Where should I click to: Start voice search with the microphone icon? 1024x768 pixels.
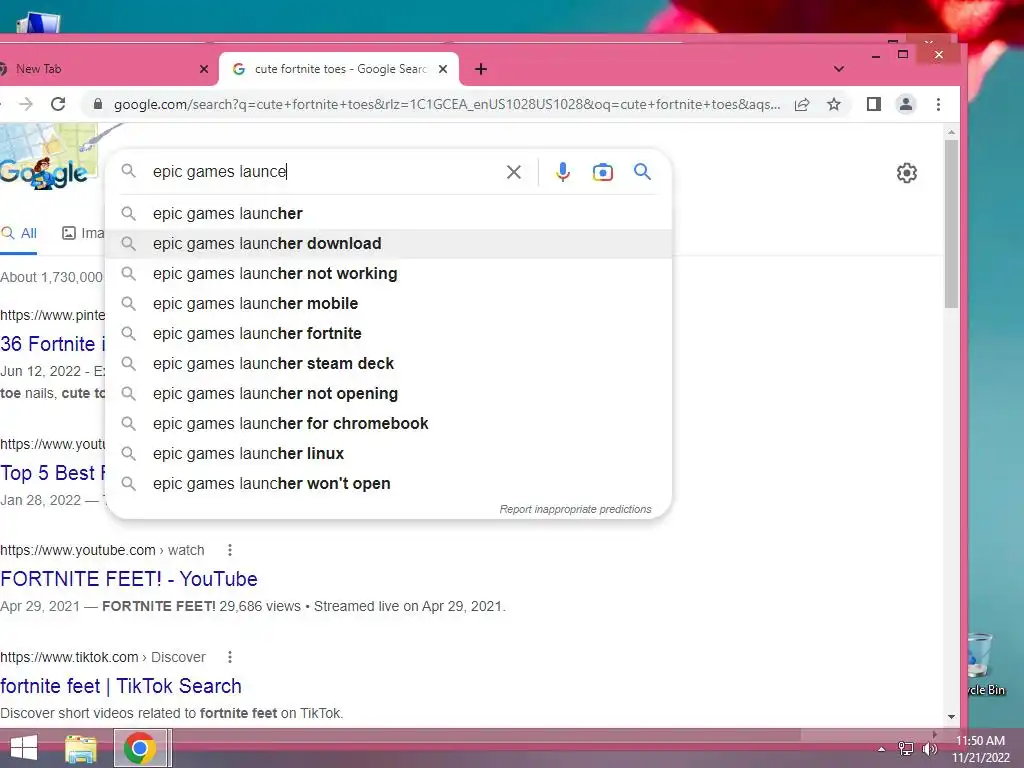[562, 172]
